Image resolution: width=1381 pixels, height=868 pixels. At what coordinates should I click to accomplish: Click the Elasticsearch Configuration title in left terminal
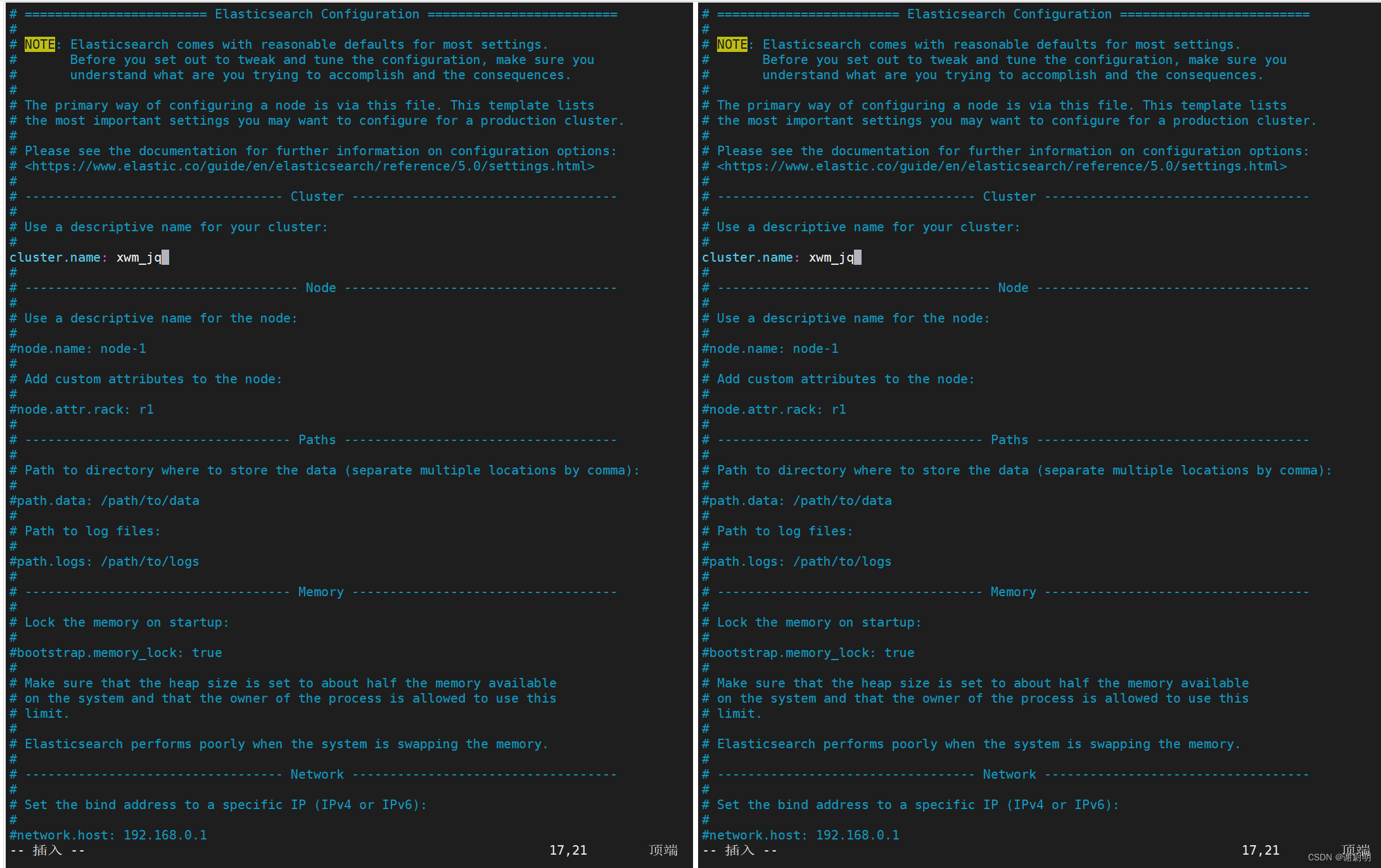(317, 14)
